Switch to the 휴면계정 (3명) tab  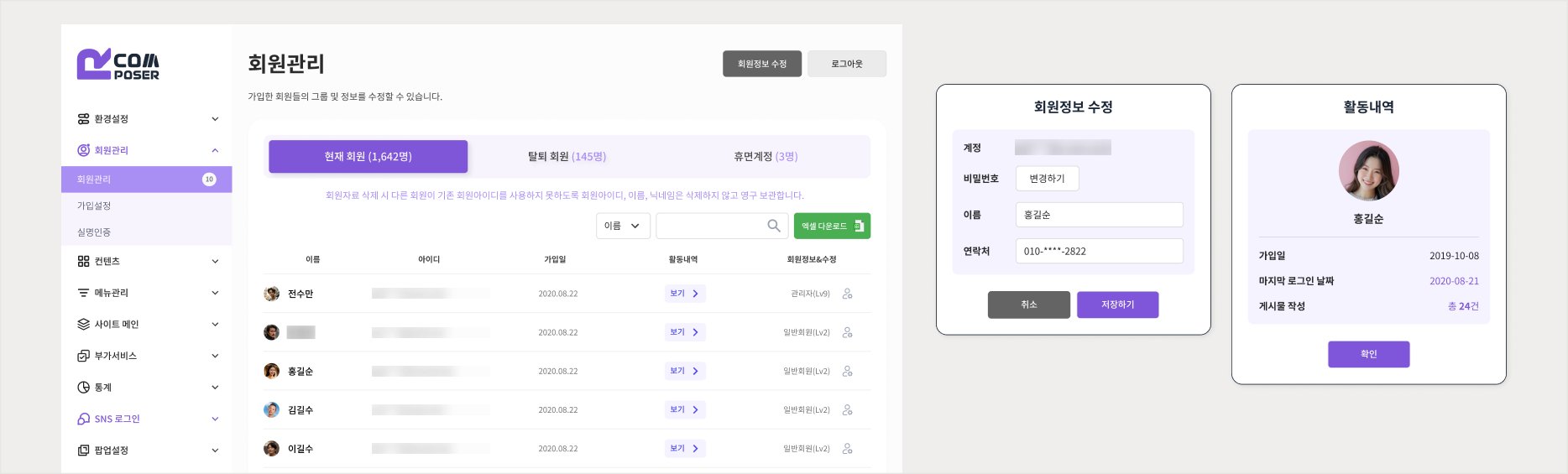click(x=766, y=157)
